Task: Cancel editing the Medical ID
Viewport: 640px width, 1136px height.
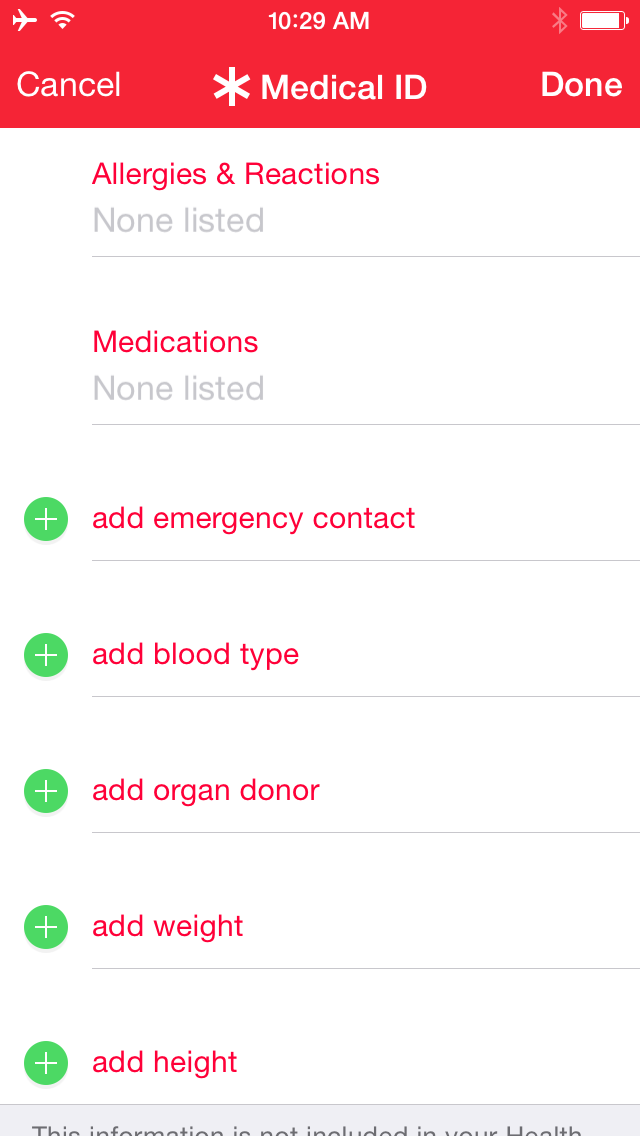Action: click(x=69, y=85)
